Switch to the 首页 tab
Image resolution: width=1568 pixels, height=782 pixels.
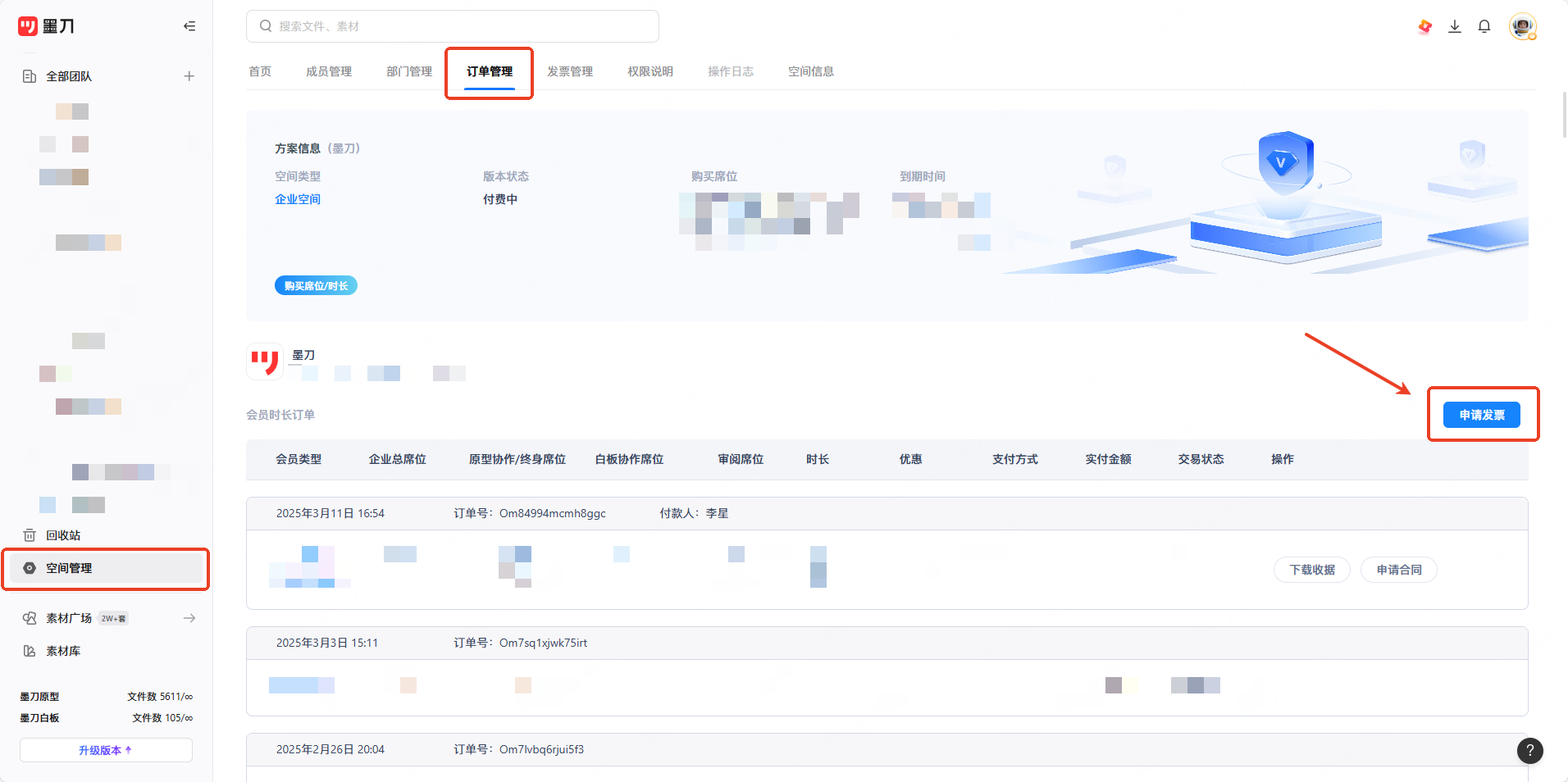(x=260, y=71)
